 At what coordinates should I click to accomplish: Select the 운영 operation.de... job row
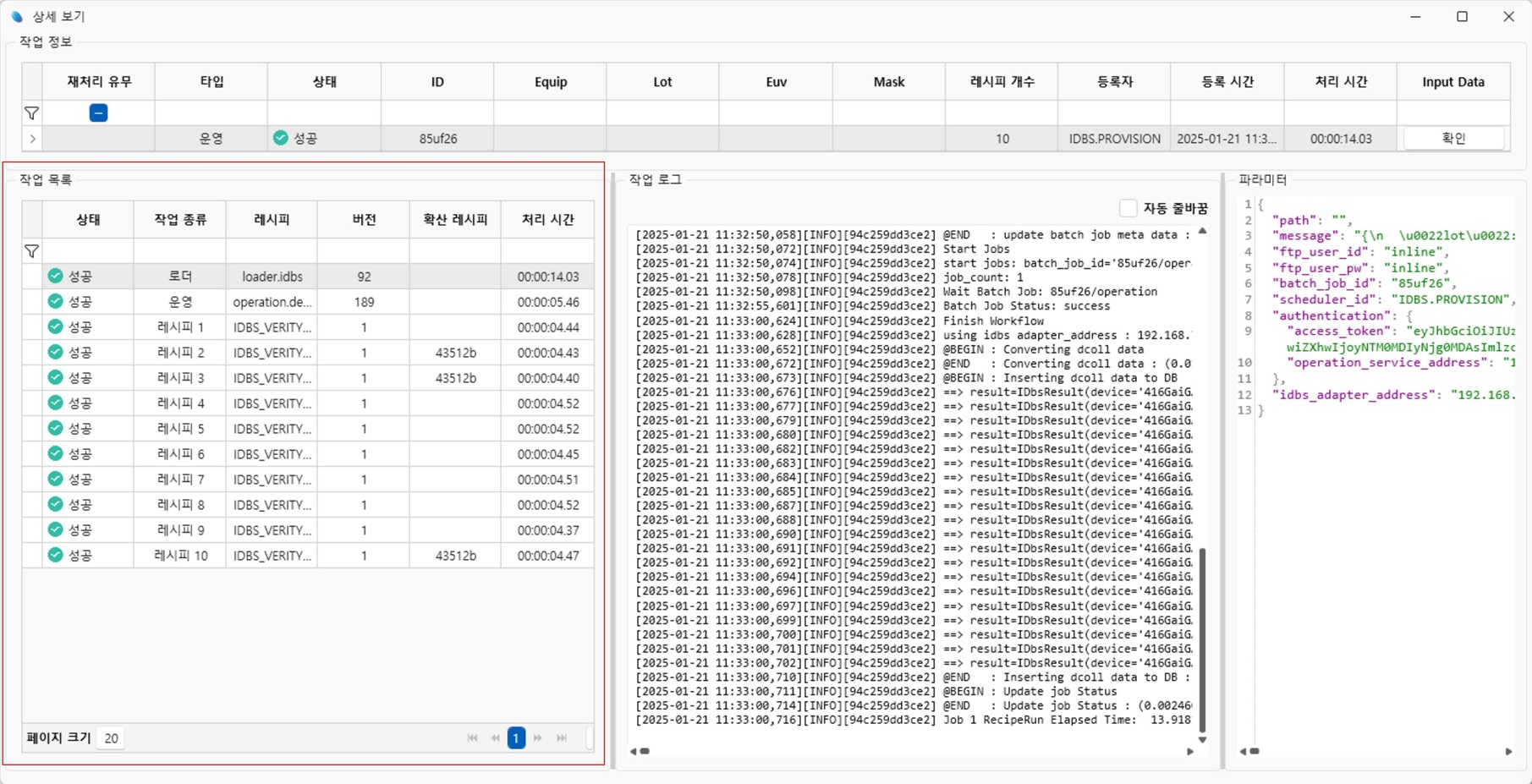coord(272,302)
